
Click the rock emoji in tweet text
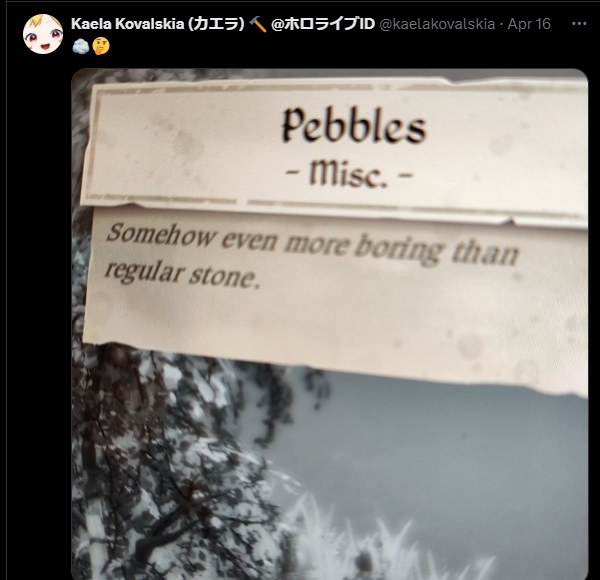point(80,46)
